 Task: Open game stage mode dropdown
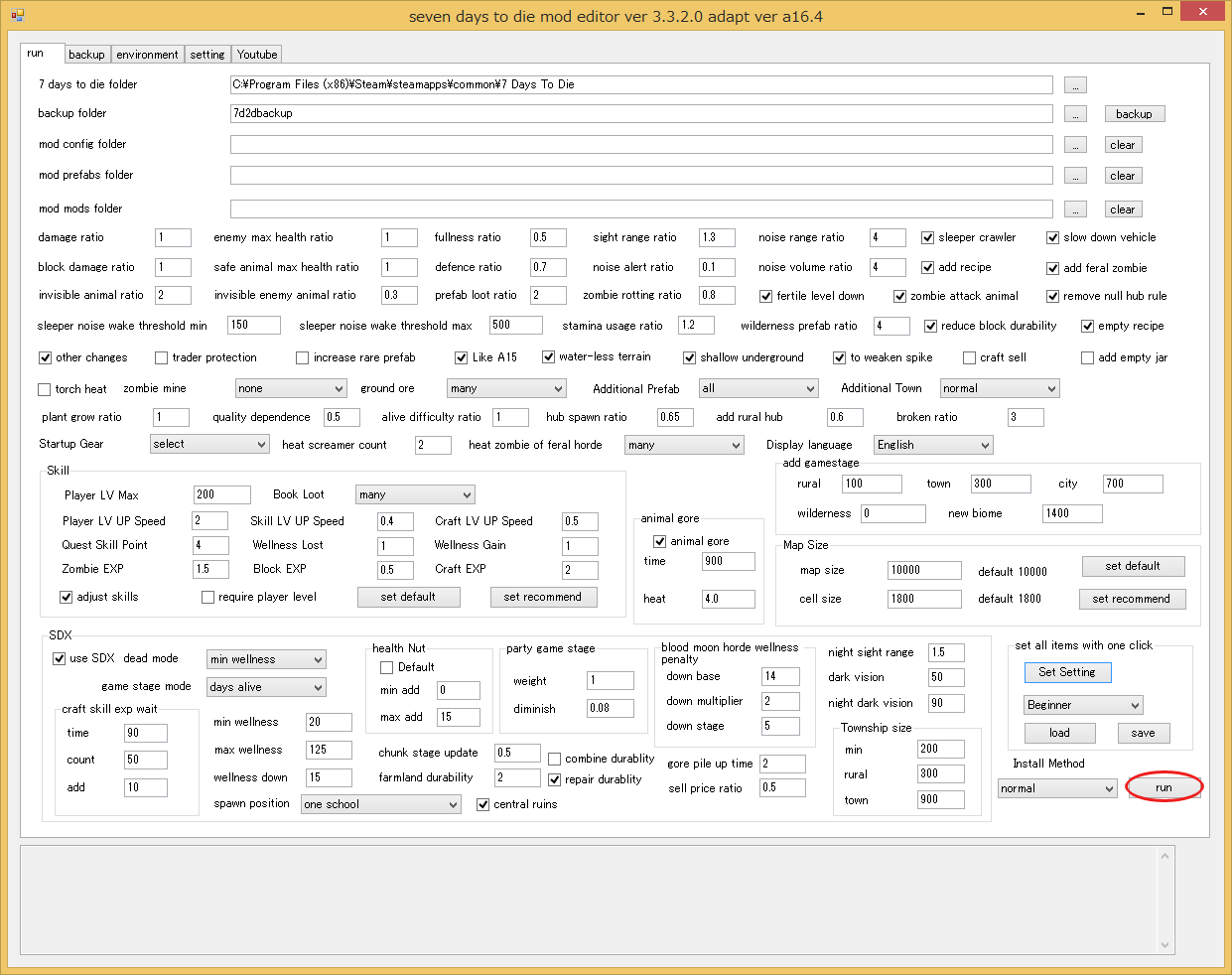(266, 687)
